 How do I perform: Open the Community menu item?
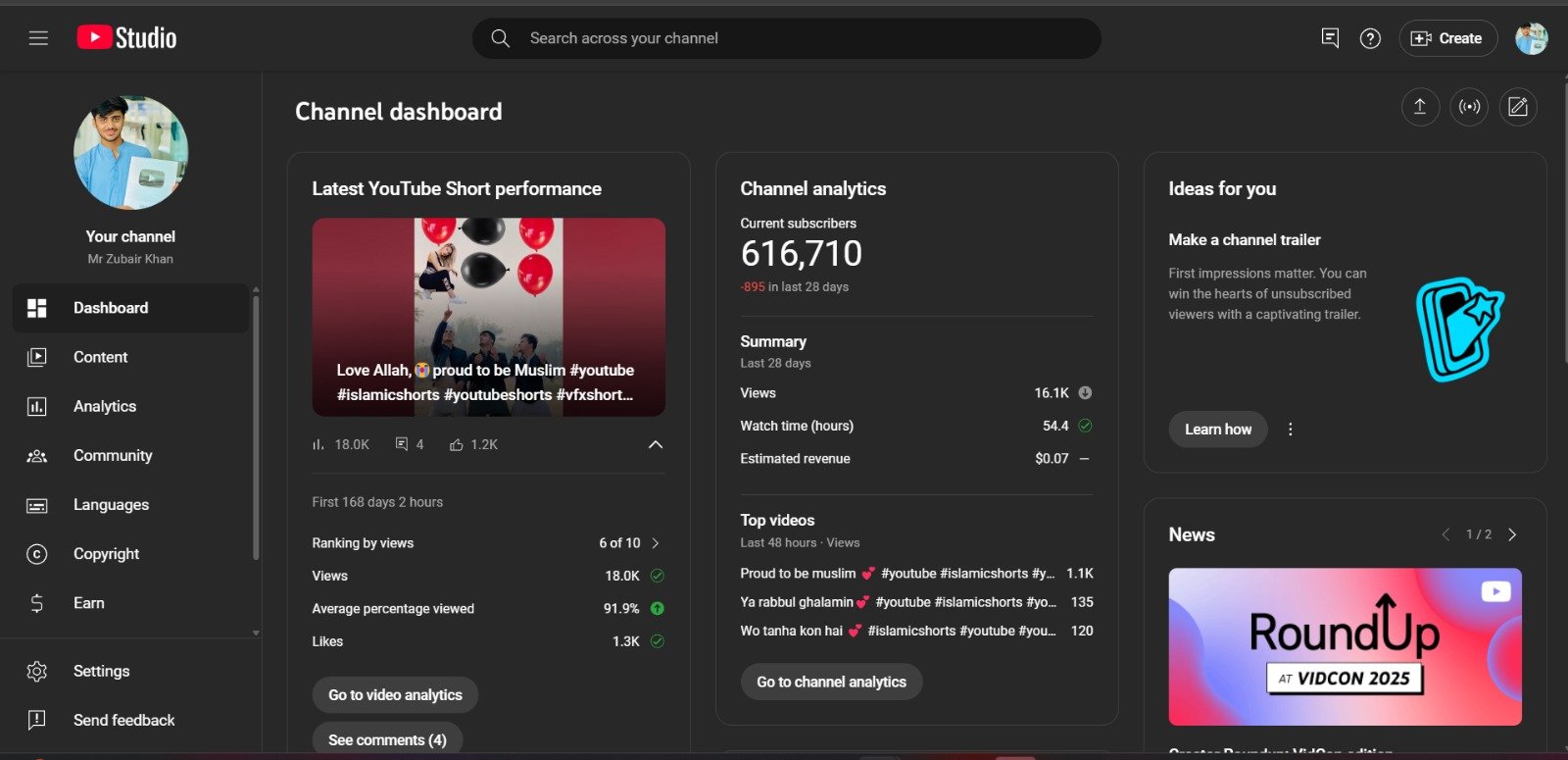[130, 455]
